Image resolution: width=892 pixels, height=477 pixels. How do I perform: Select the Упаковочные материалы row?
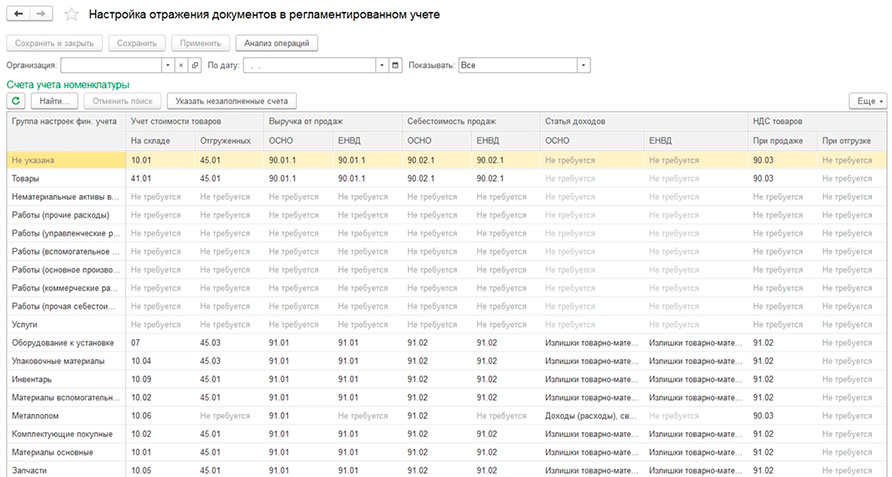(x=447, y=361)
